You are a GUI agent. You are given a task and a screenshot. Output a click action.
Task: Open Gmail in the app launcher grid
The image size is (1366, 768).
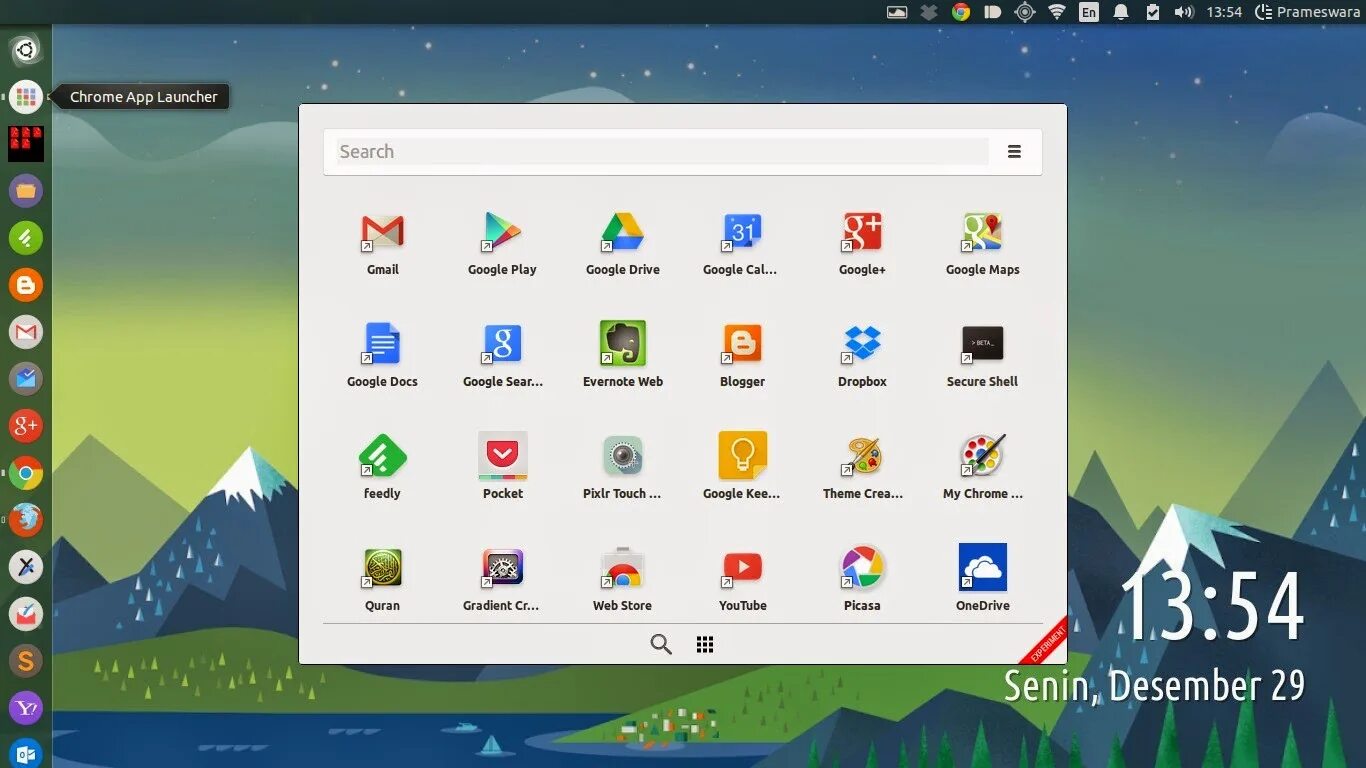pyautogui.click(x=382, y=233)
